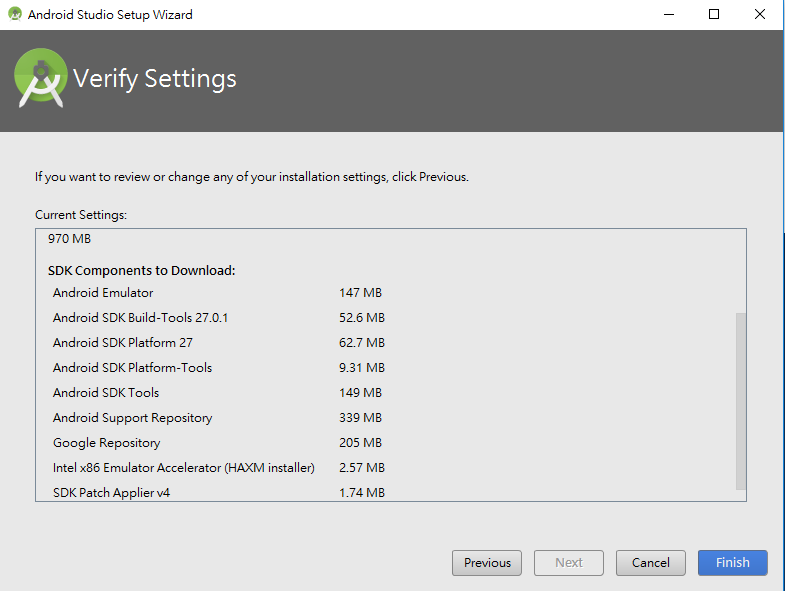Click the Current Settings label
The height and width of the screenshot is (591, 785).
tap(81, 215)
